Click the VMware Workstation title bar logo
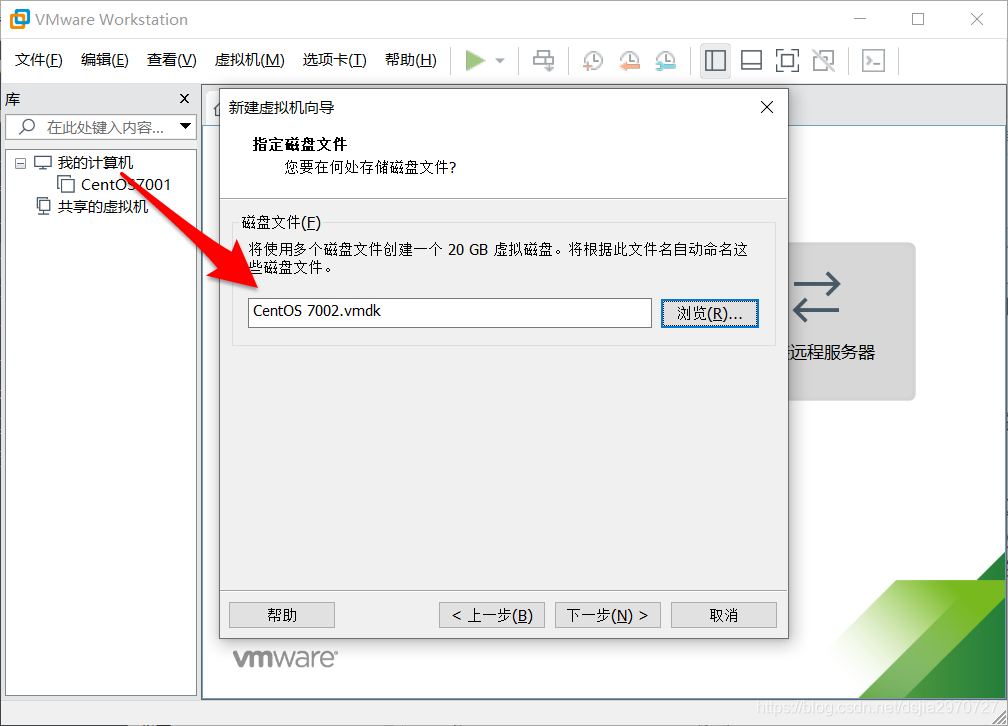Screen dimensions: 1008x726 (x=19, y=19)
